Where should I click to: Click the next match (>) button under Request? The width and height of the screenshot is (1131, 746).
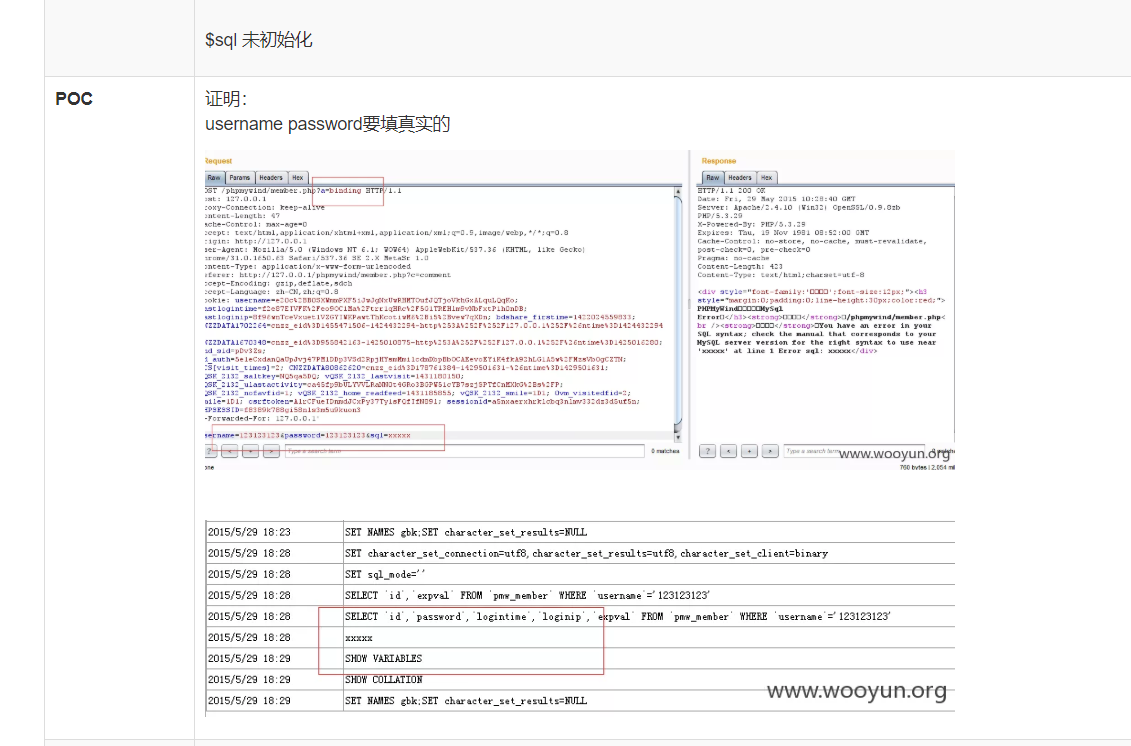pos(271,452)
